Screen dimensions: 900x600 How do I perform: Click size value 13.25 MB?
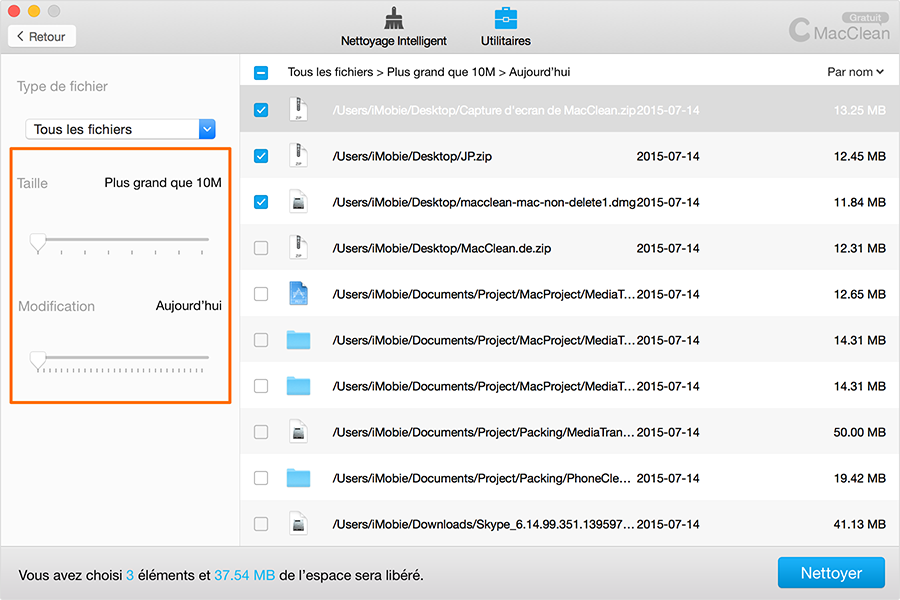(x=859, y=110)
